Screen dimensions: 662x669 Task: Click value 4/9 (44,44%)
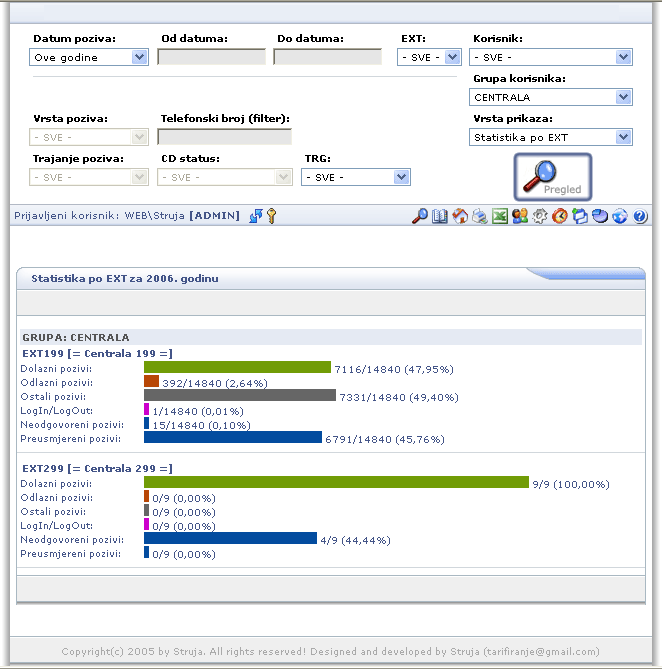tap(355, 541)
